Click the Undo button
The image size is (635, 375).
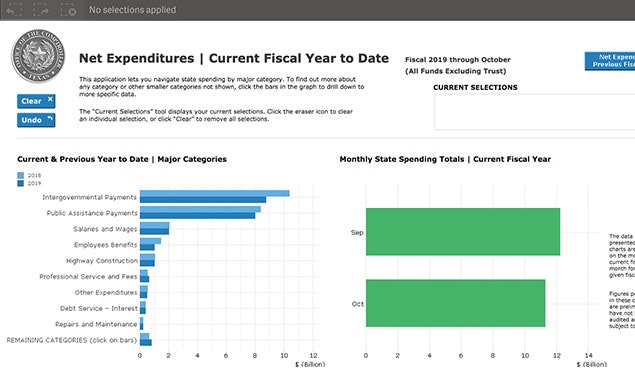tap(36, 120)
